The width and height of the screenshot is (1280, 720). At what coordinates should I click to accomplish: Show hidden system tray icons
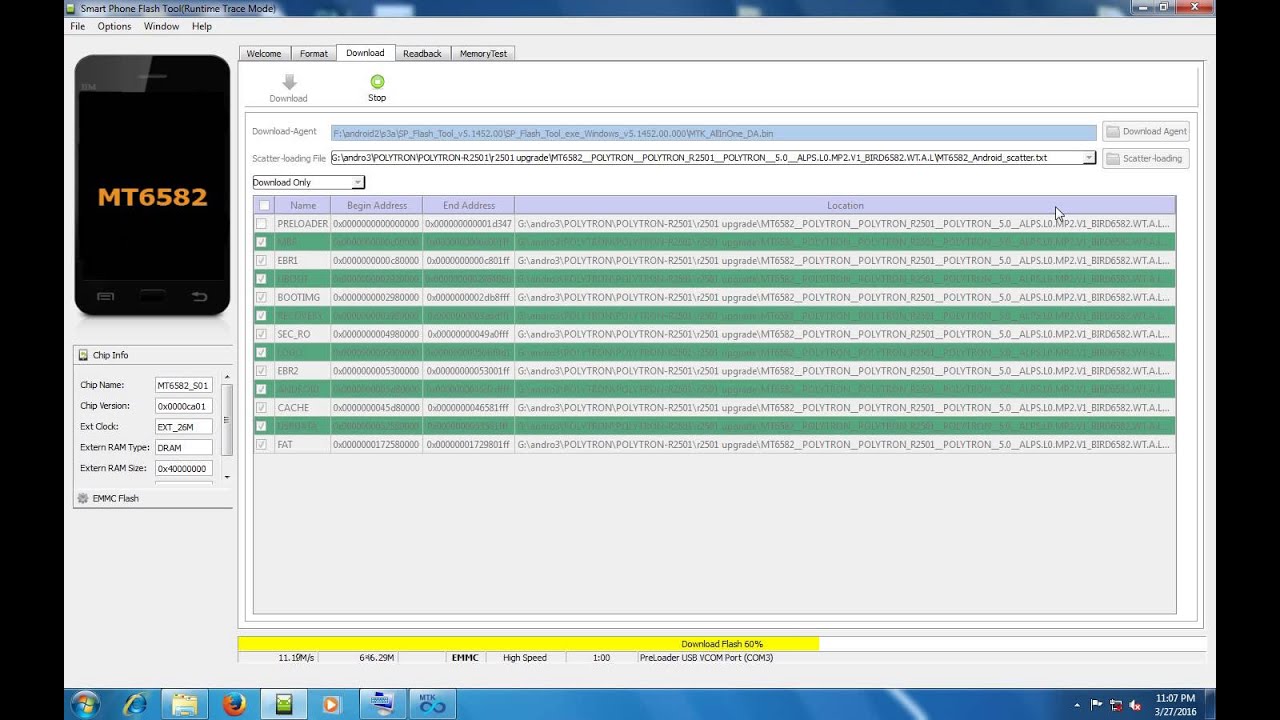coord(1078,704)
